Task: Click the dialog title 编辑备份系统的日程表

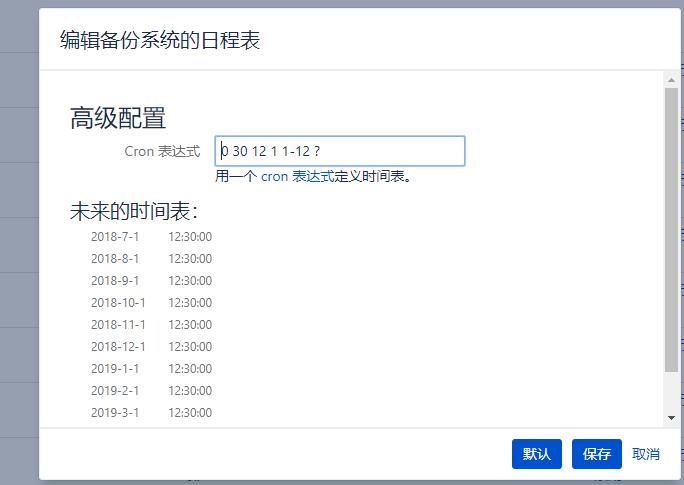Action: [160, 40]
